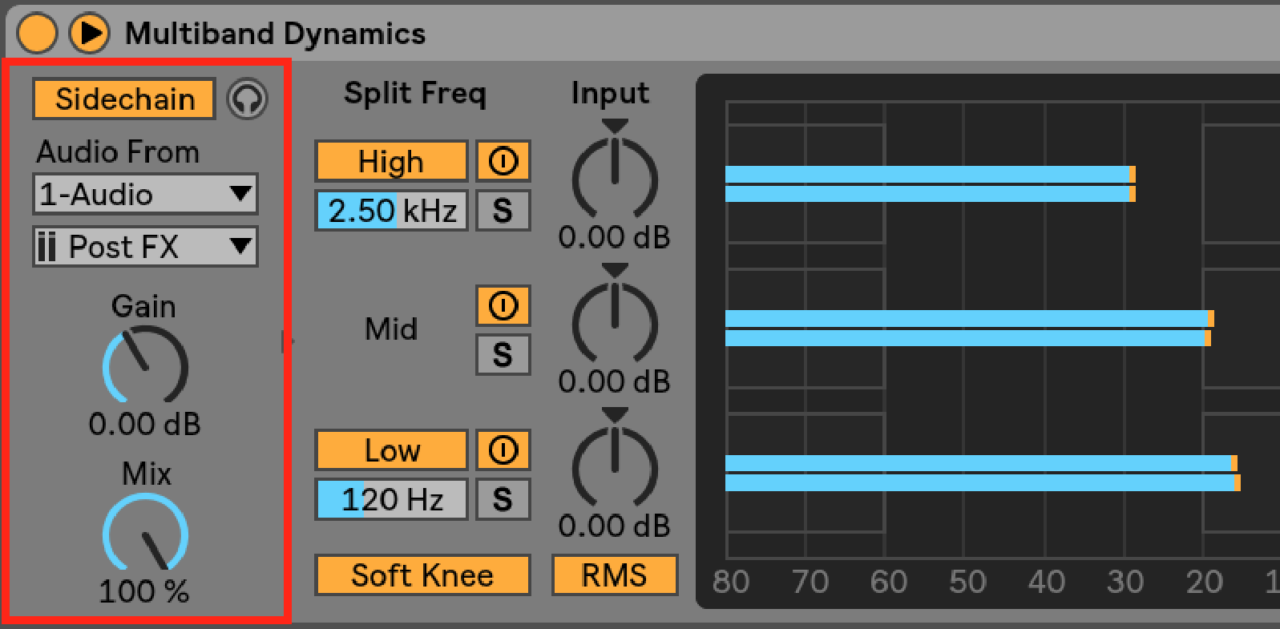
Task: Enable the Sidechain section
Action: [x=123, y=99]
